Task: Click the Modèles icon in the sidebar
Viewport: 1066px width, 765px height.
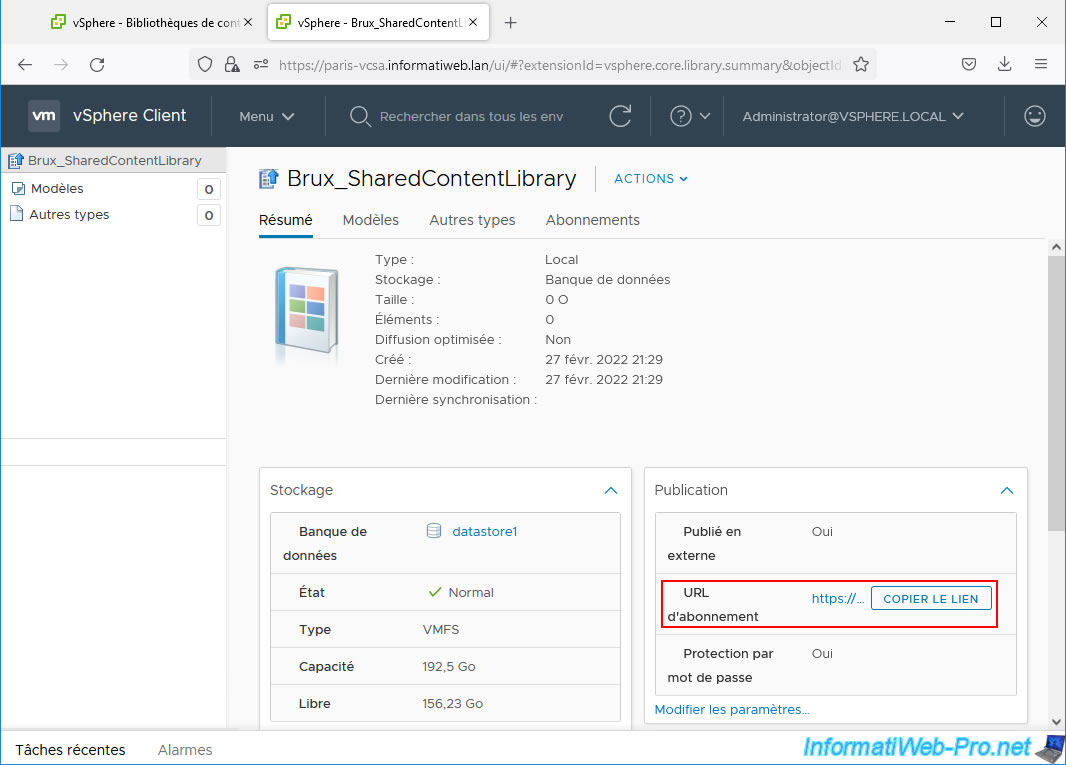Action: 18,188
